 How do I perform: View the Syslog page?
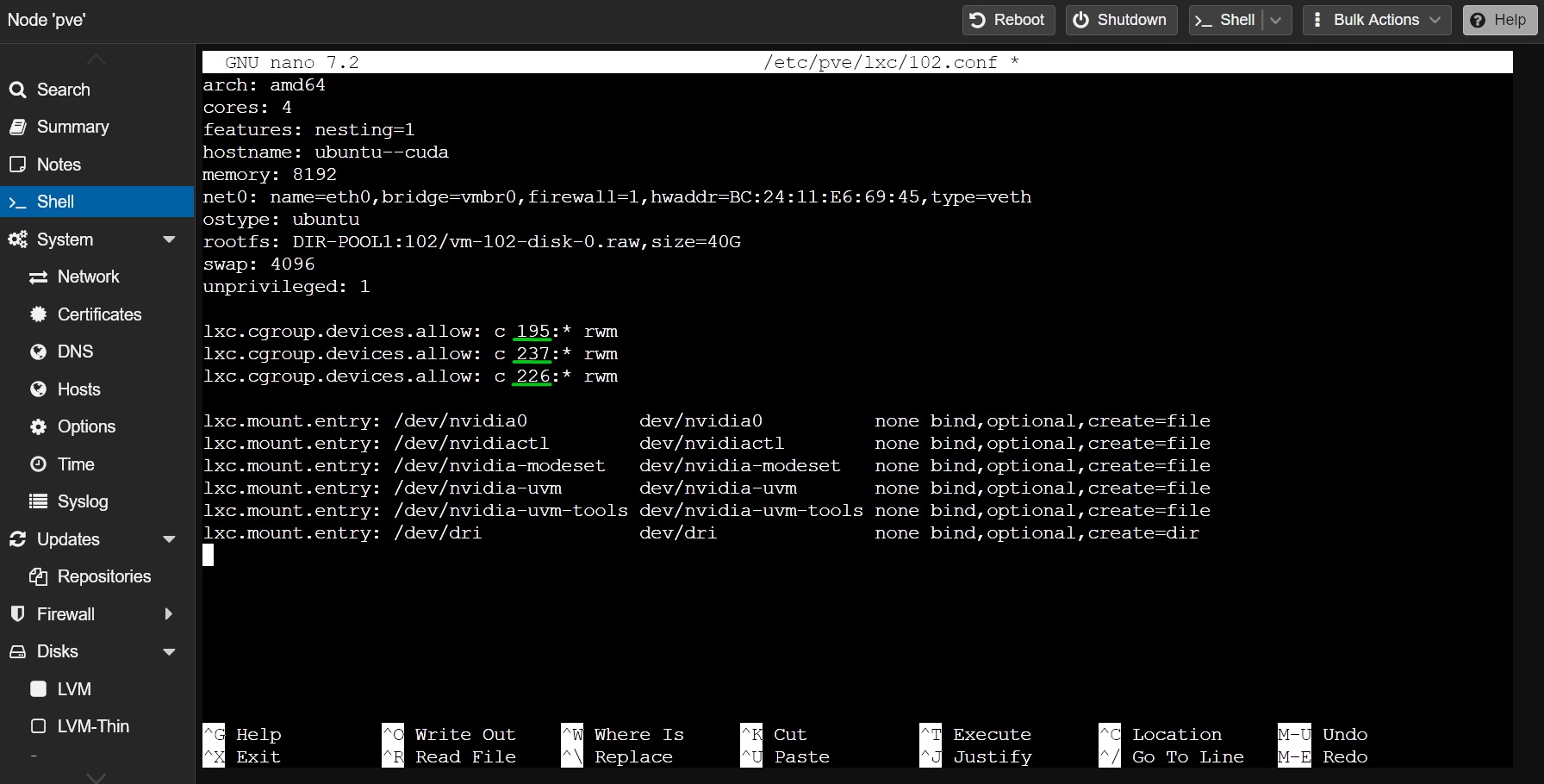coord(97,501)
